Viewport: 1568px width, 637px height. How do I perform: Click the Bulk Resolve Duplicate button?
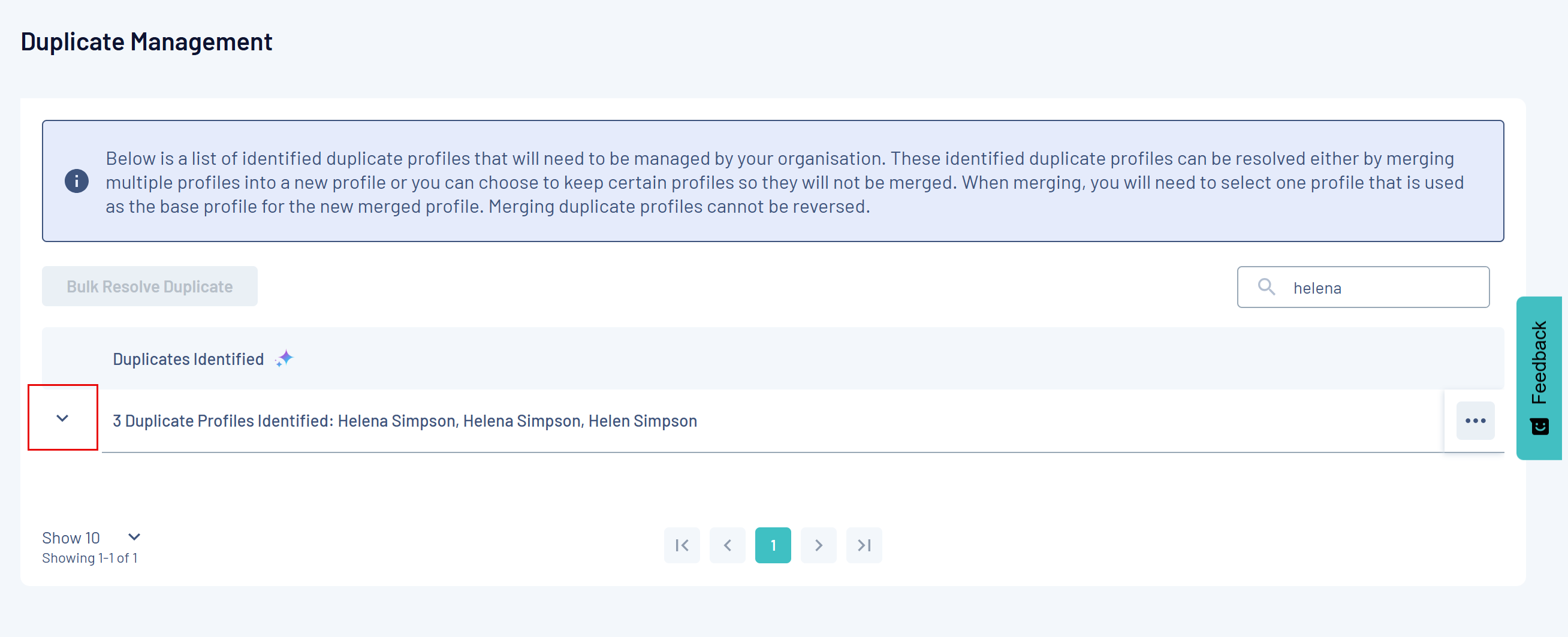(149, 286)
